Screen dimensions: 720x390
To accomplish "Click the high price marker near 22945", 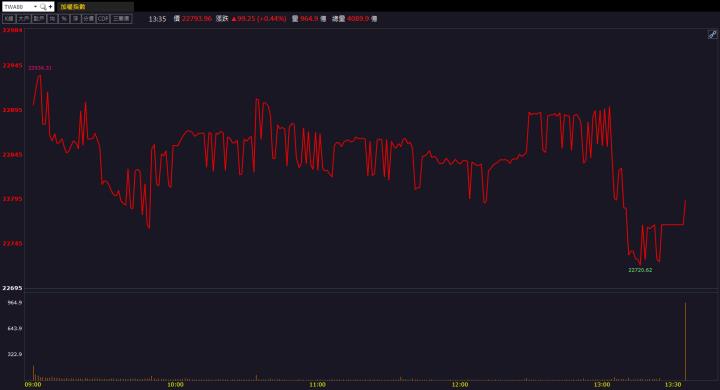I will pos(40,68).
